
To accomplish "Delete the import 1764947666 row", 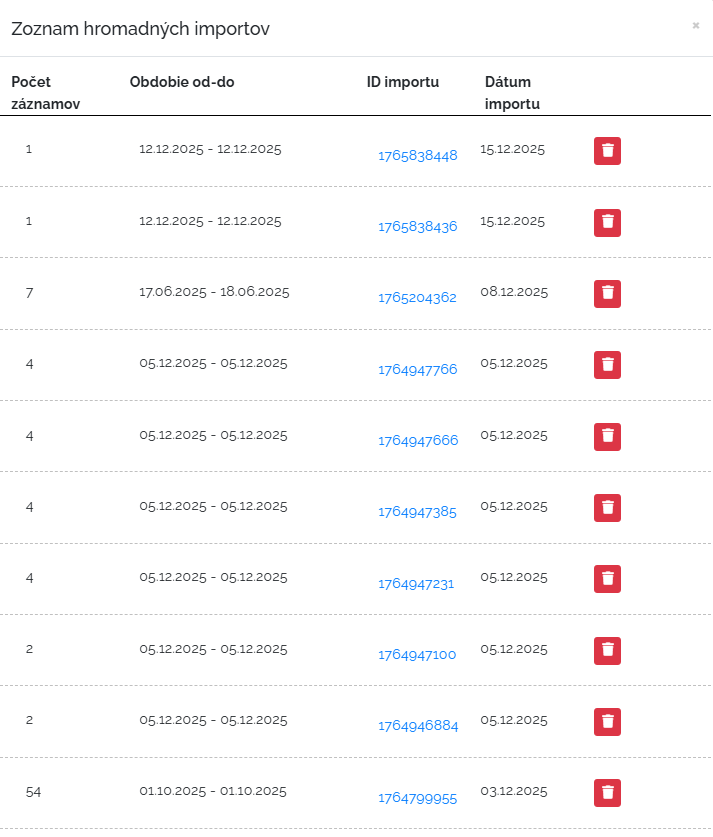I will 607,436.
